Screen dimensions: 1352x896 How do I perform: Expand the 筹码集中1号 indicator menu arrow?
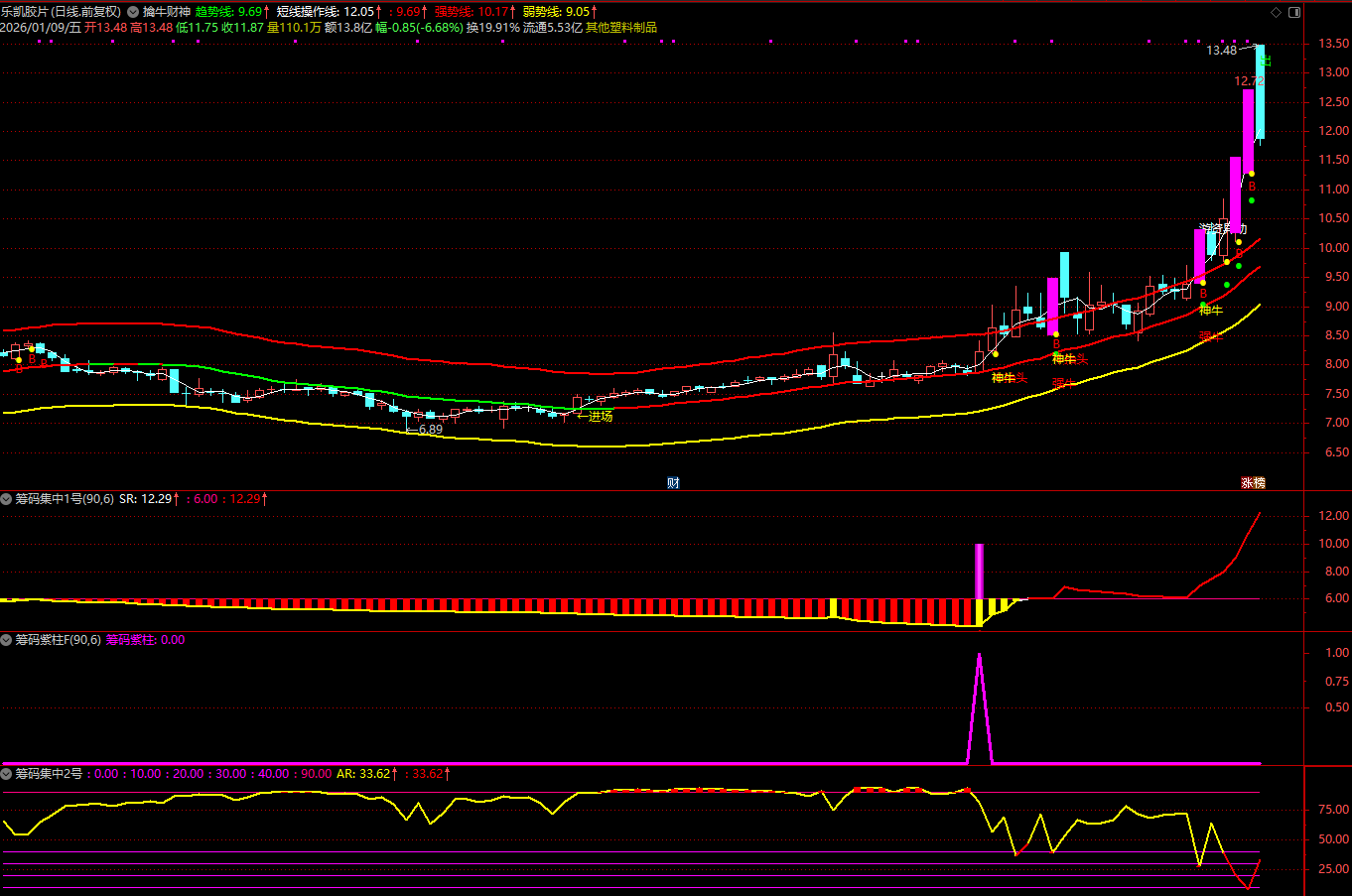[7, 499]
